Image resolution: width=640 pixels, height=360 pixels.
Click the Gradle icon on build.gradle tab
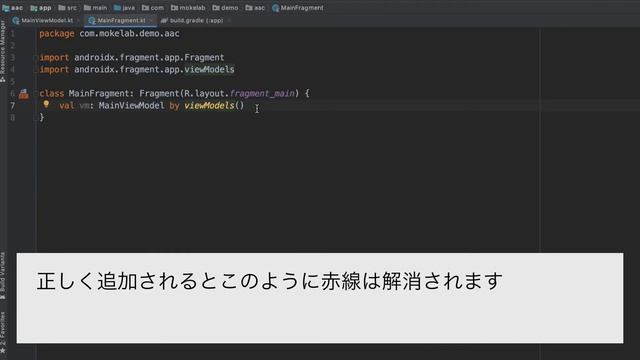pyautogui.click(x=164, y=20)
